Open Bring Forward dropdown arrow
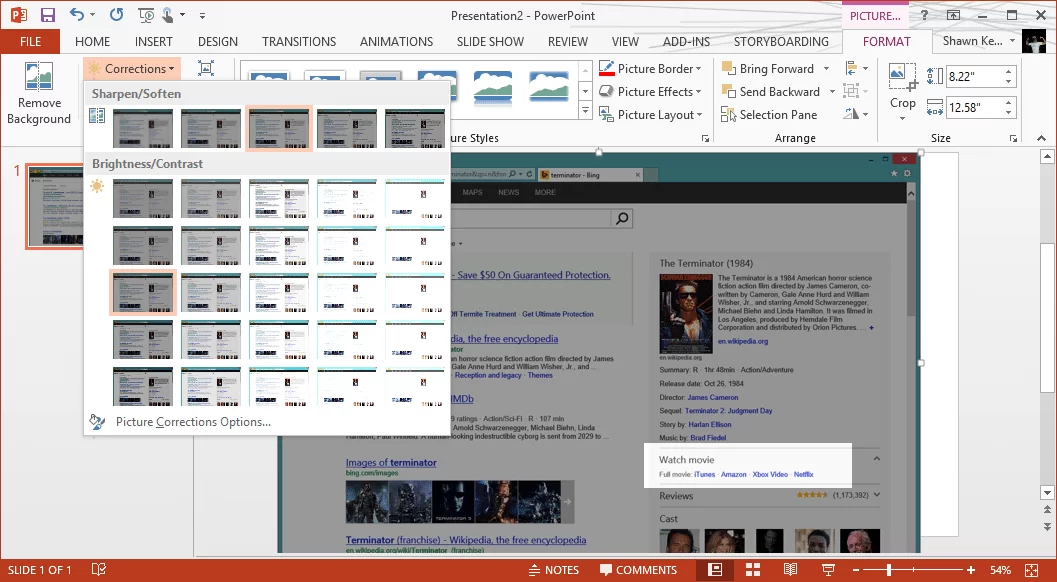Image resolution: width=1057 pixels, height=582 pixels. pos(826,68)
